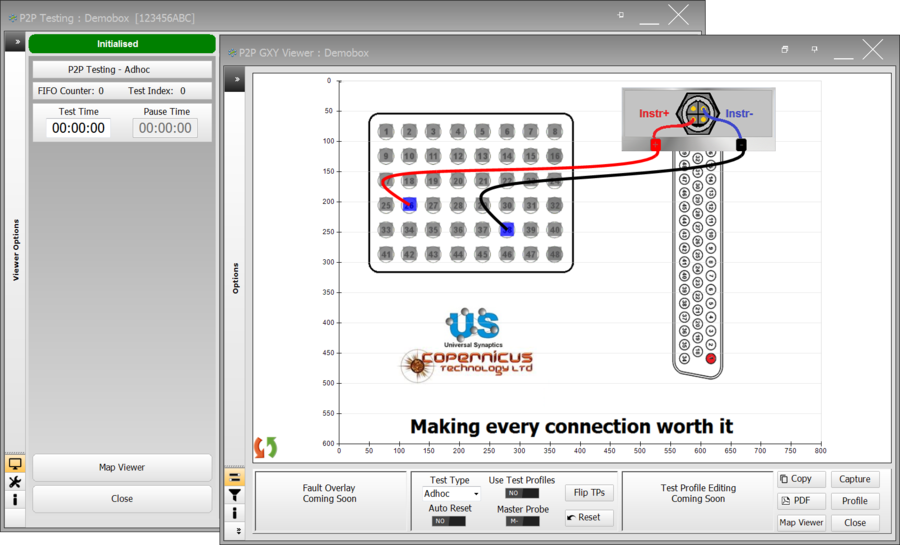Click the monitor icon in the left sidebar
Image resolution: width=900 pixels, height=545 pixels.
point(15,463)
